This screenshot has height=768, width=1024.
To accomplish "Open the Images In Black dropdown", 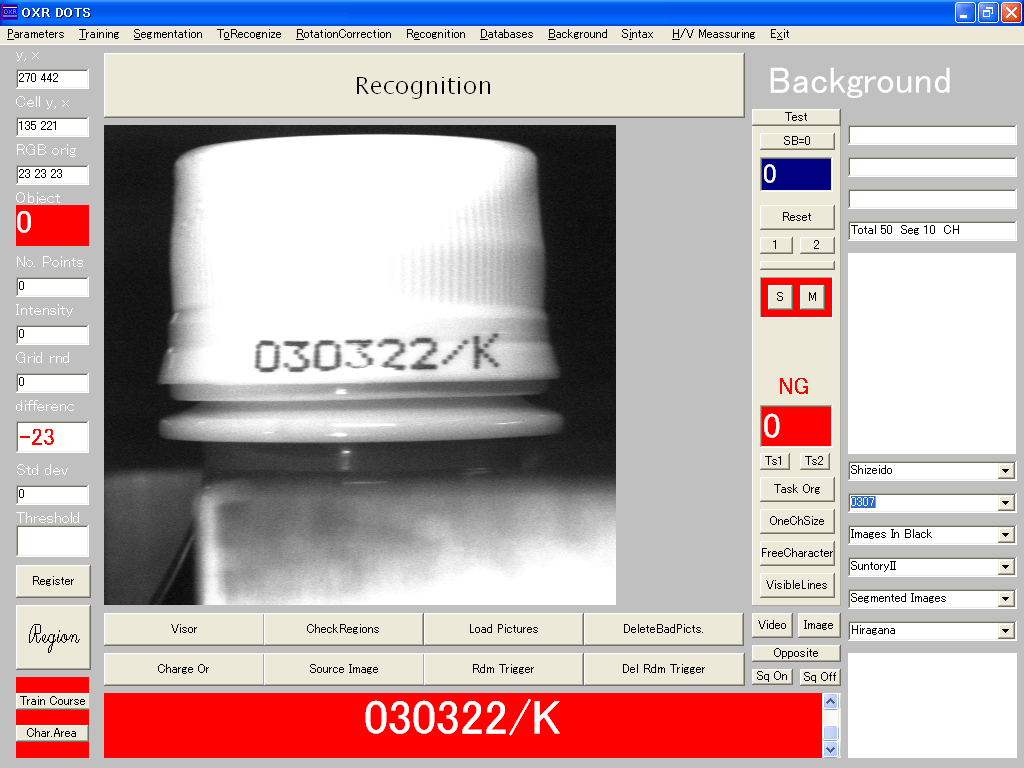I will point(1006,535).
